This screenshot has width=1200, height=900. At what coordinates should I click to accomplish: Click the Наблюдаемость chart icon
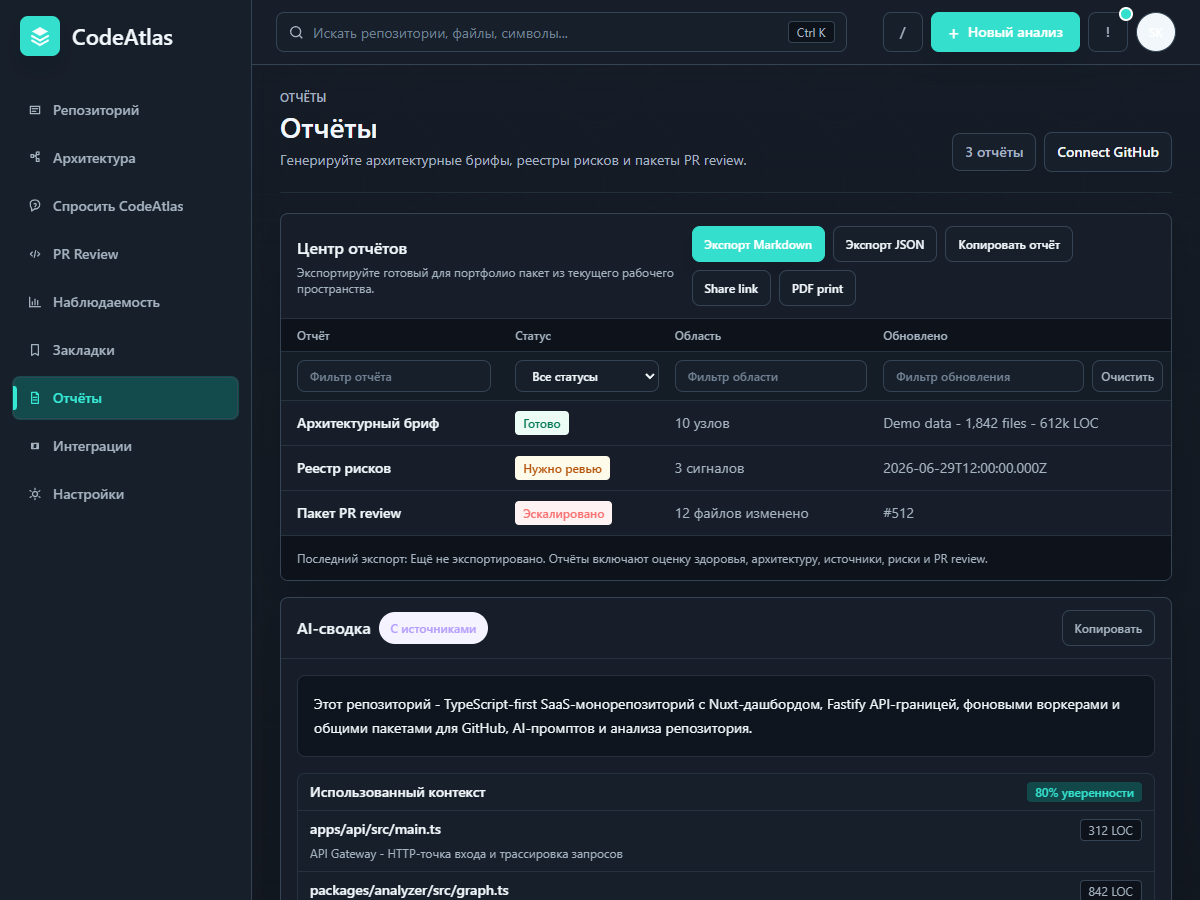(35, 302)
